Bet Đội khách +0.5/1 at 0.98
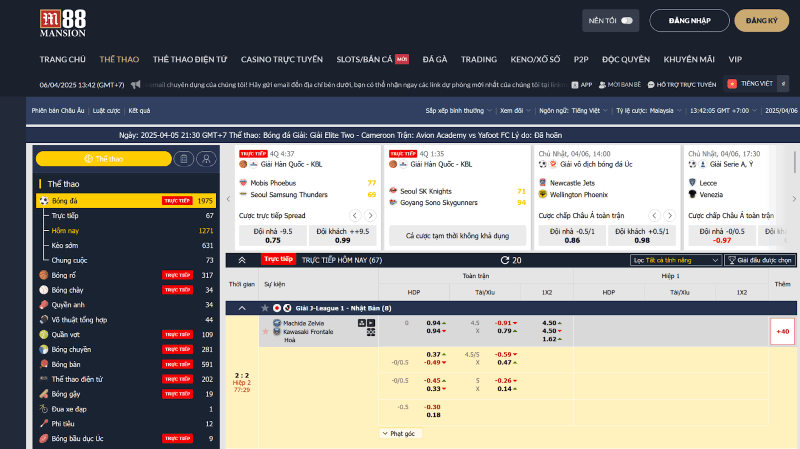The image size is (800, 449). (x=642, y=236)
